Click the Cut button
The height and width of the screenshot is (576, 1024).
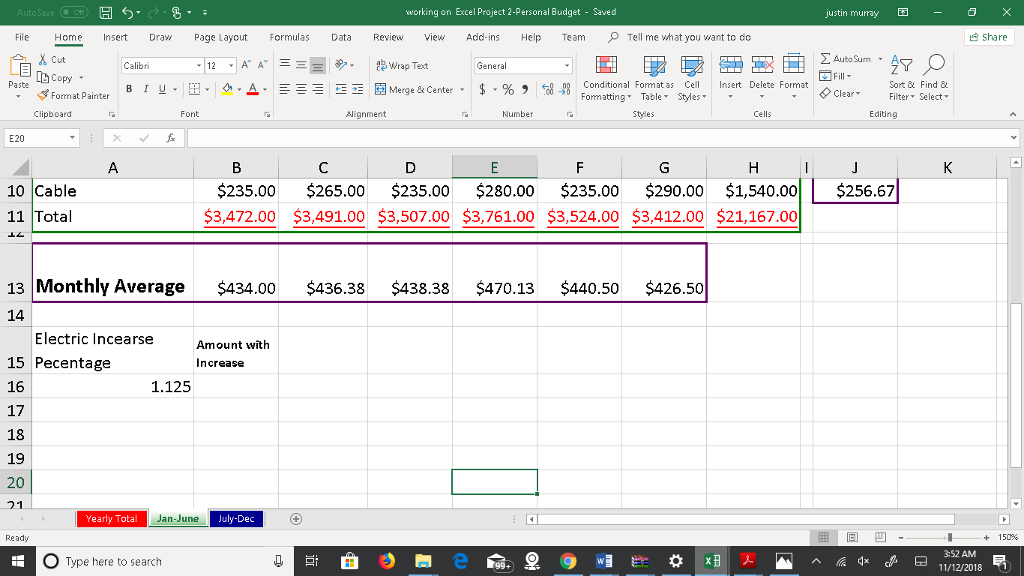coord(52,59)
